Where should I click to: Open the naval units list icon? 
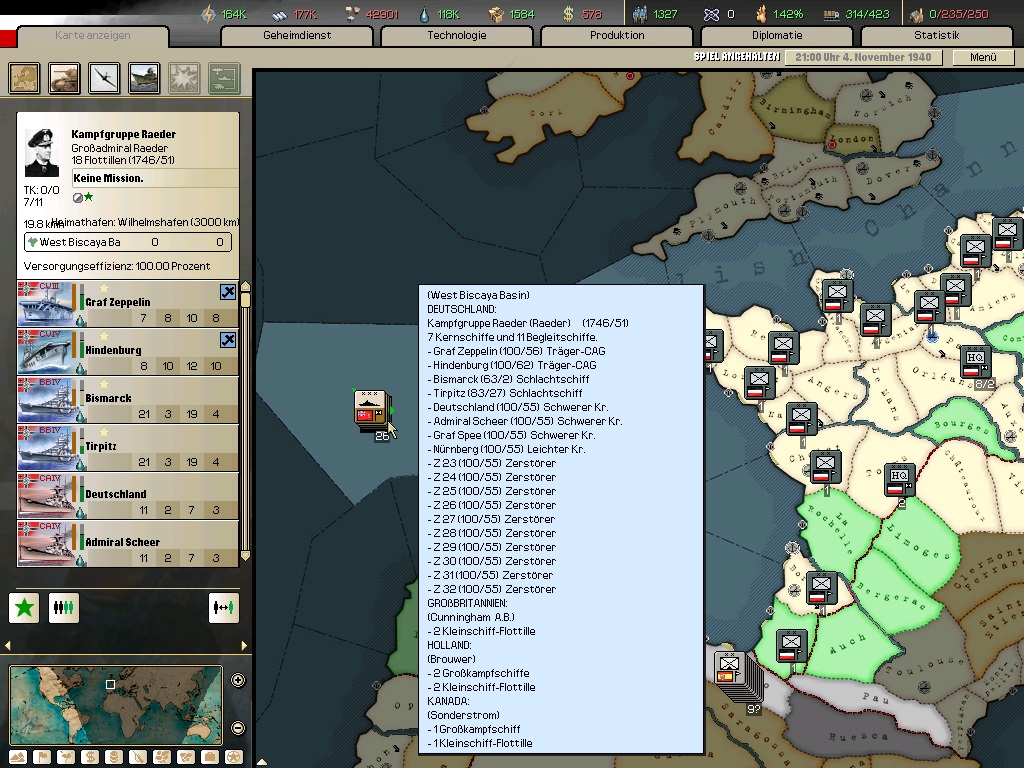(x=144, y=78)
